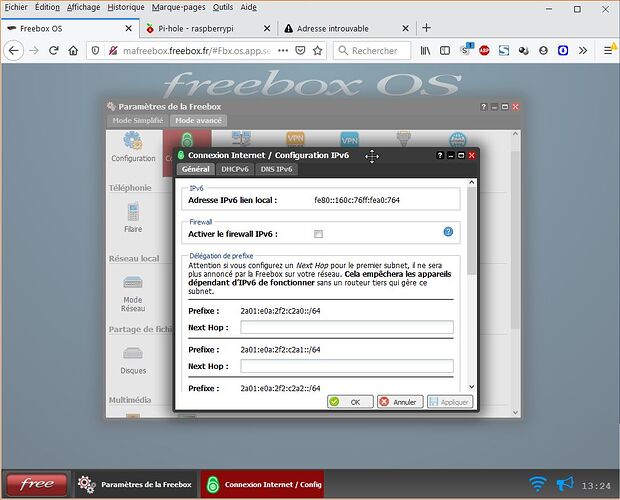
Task: Click the OK button
Action: [x=350, y=402]
